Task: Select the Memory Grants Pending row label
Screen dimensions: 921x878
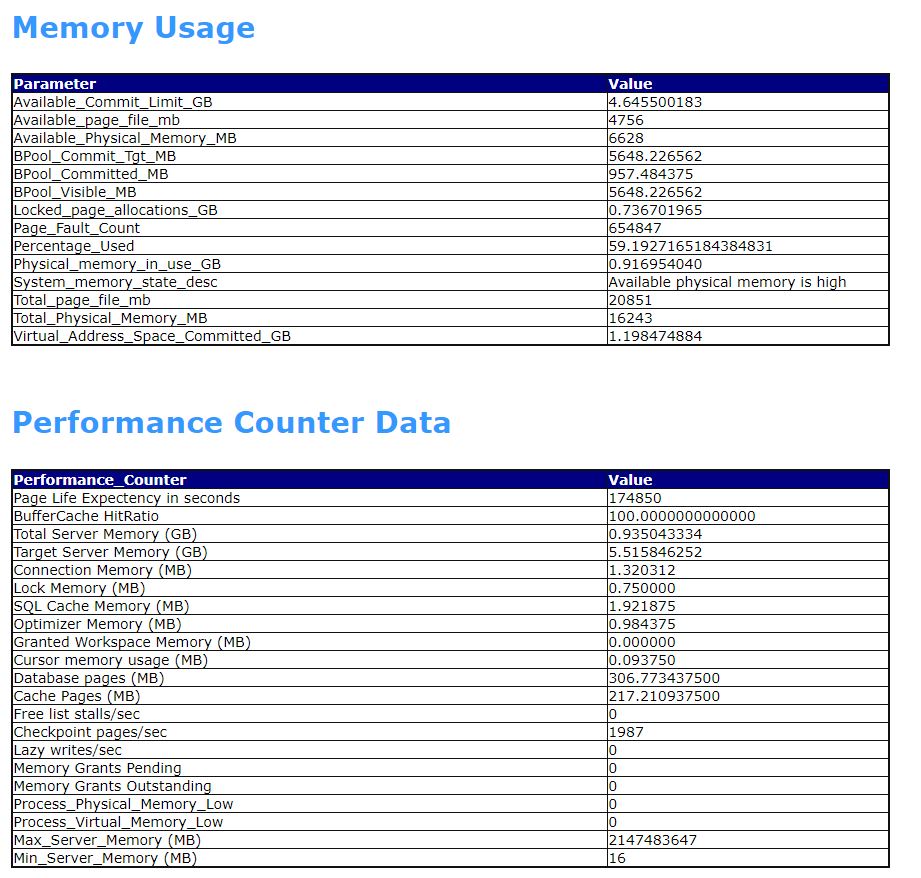Action: click(98, 768)
